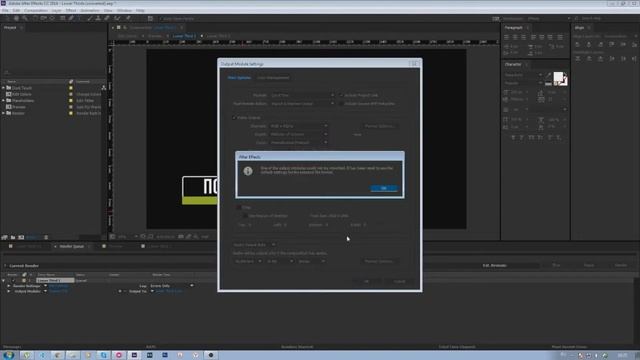Click the New Folder icon in Project panel
This screenshot has height=360, width=640.
point(13,237)
